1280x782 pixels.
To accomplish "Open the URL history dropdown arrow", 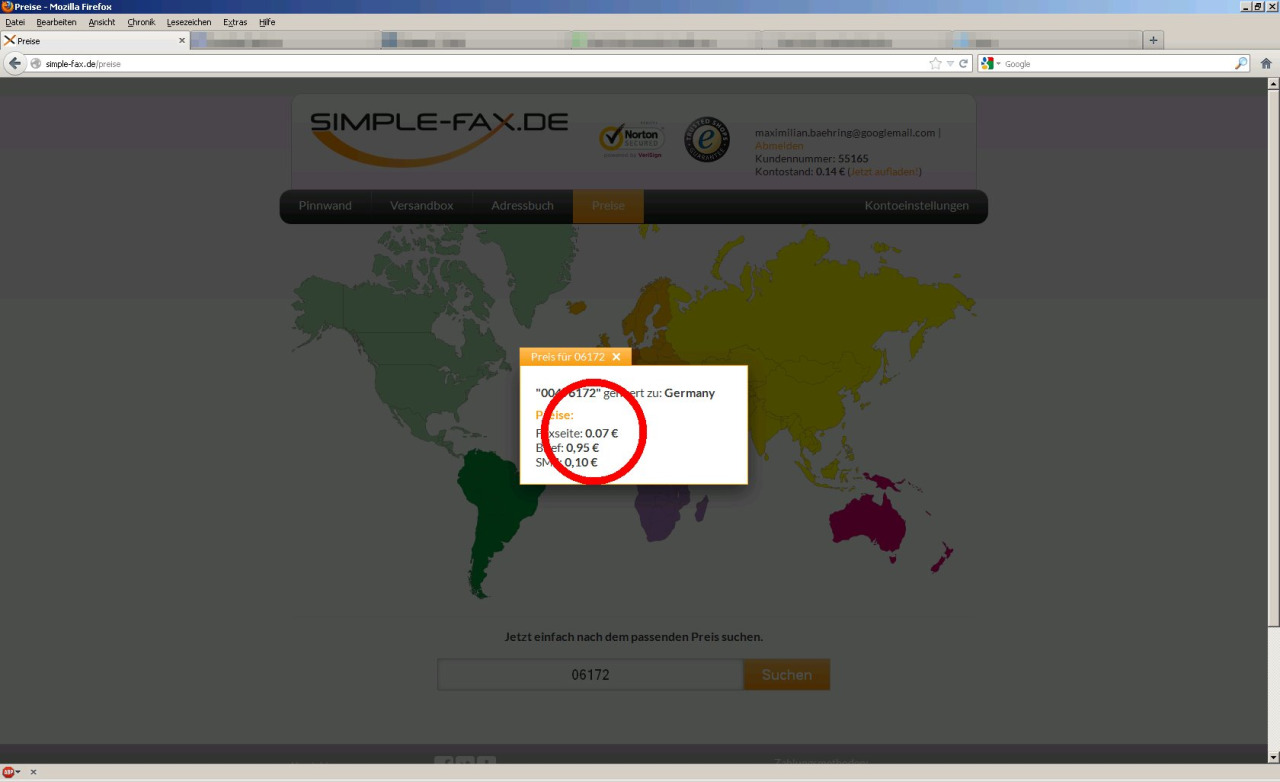I will (950, 63).
